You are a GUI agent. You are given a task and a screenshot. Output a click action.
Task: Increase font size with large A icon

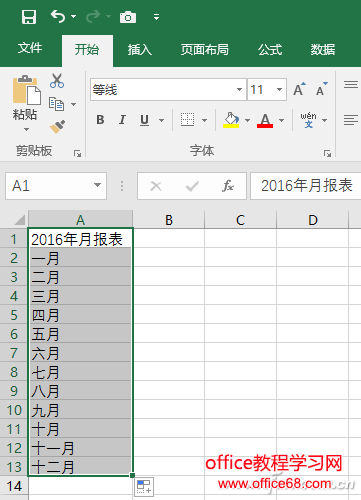click(299, 89)
